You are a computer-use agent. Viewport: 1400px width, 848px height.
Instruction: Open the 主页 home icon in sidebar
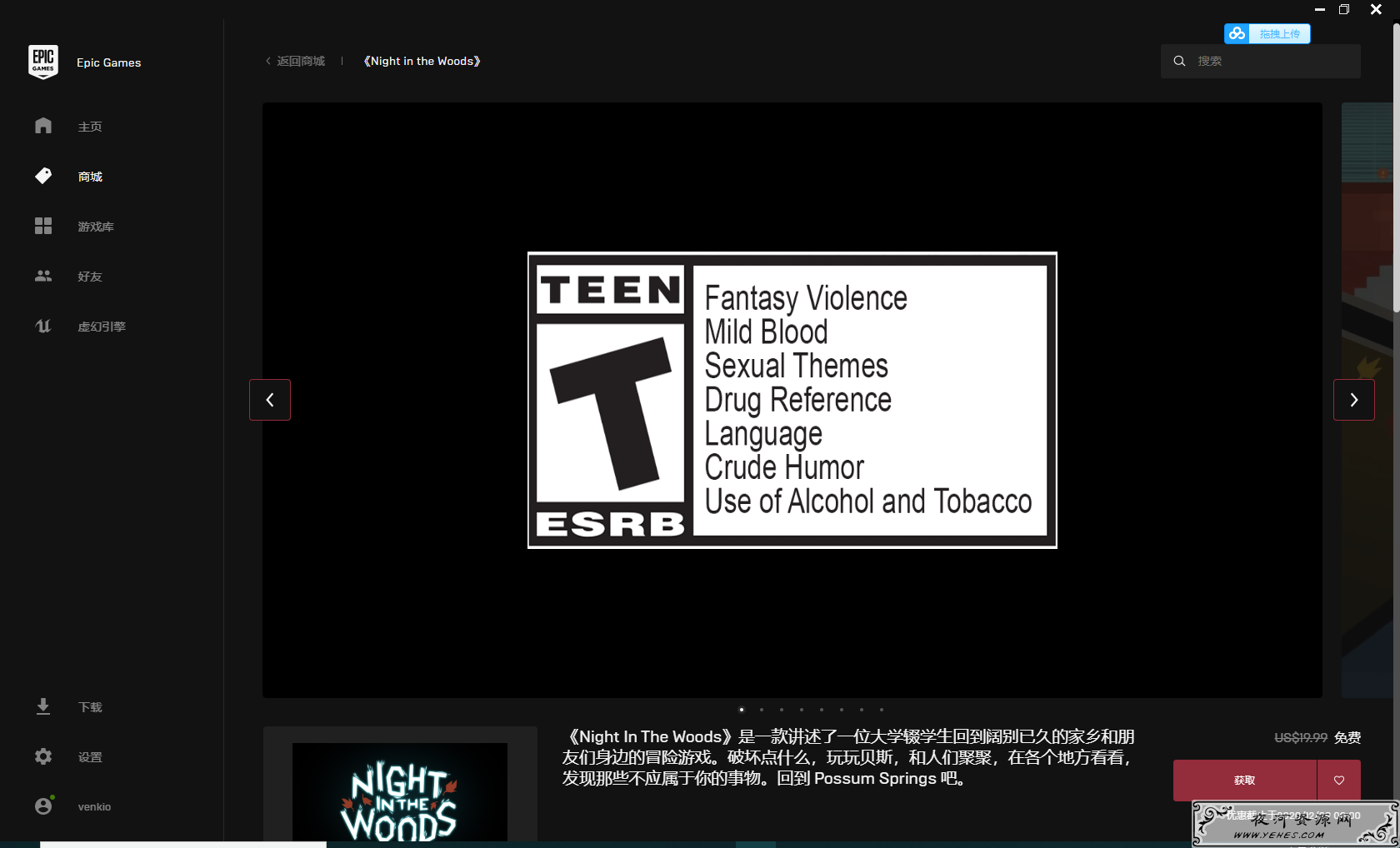click(43, 126)
